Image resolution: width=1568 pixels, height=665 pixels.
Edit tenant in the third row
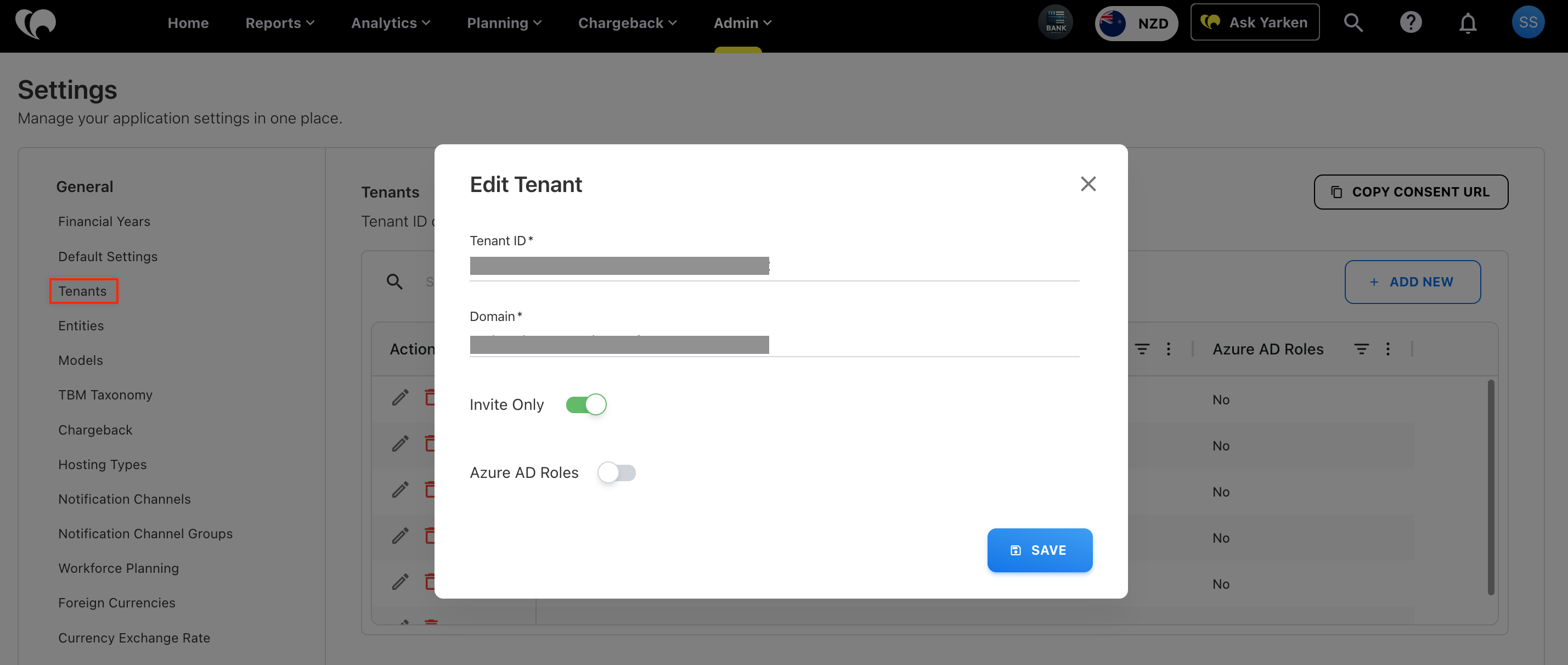coord(400,490)
